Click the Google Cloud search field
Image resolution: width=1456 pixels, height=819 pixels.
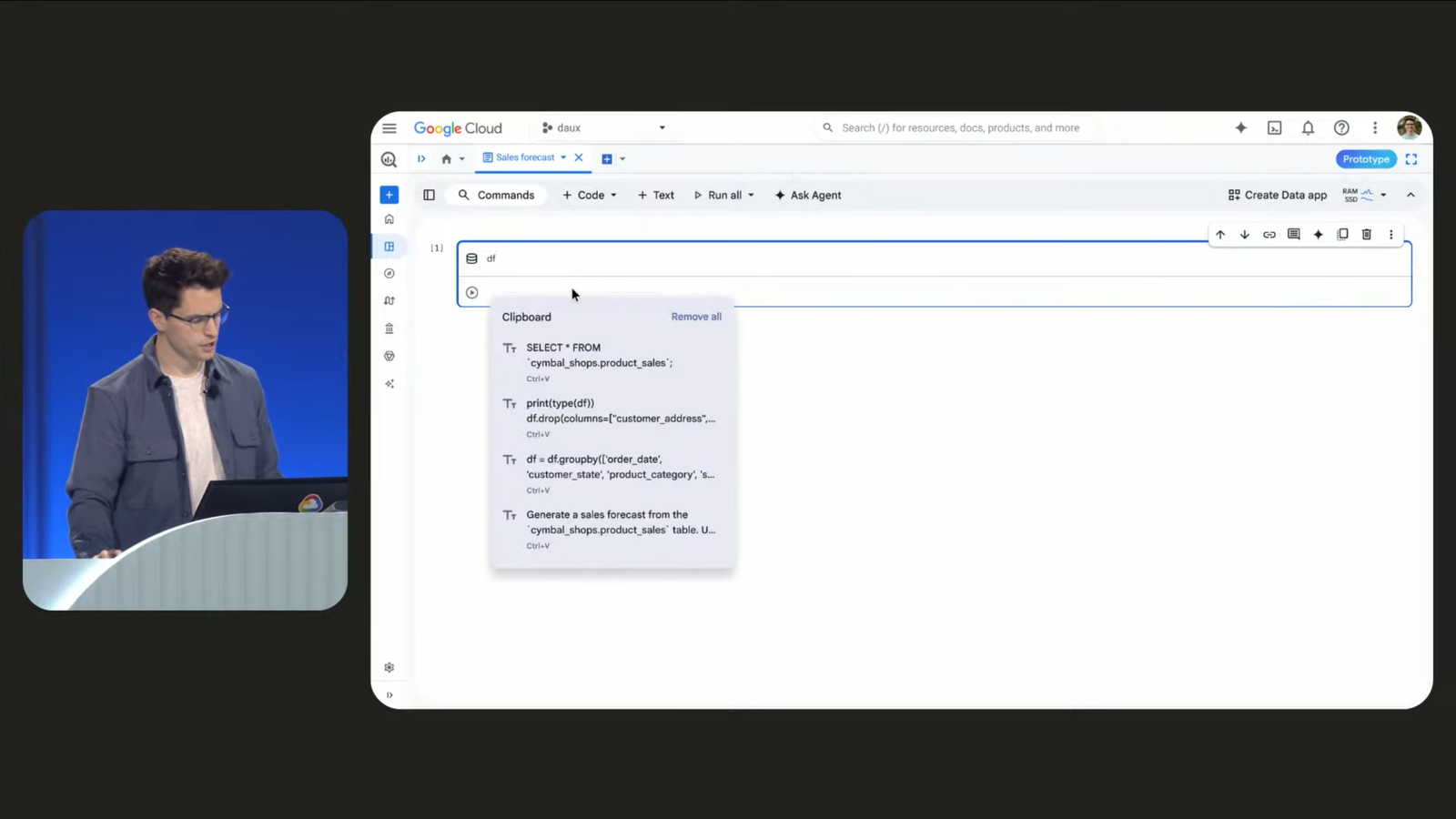pyautogui.click(x=960, y=128)
